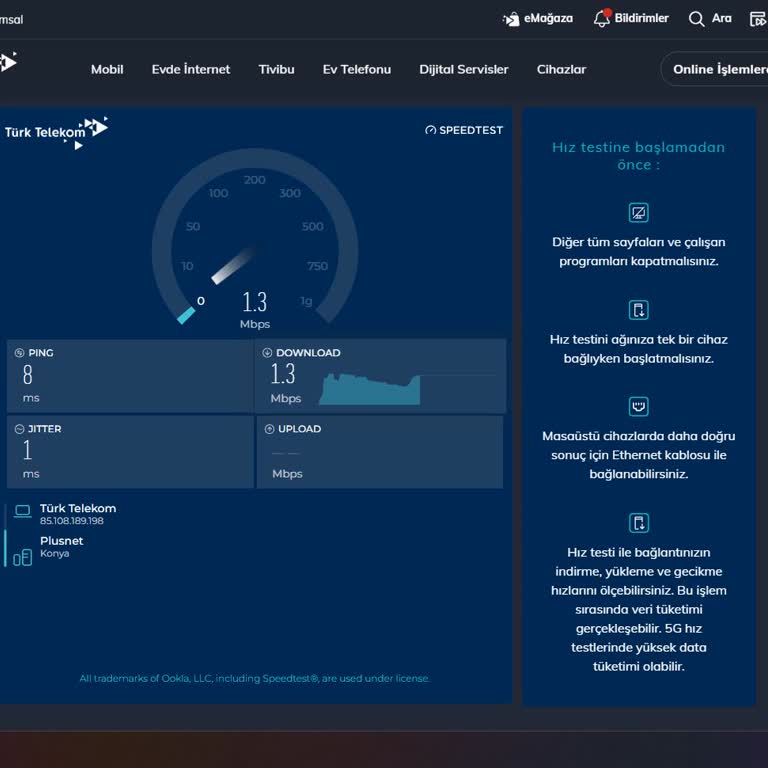The width and height of the screenshot is (768, 768).
Task: Click the speedometer gauge needle
Action: tap(234, 265)
